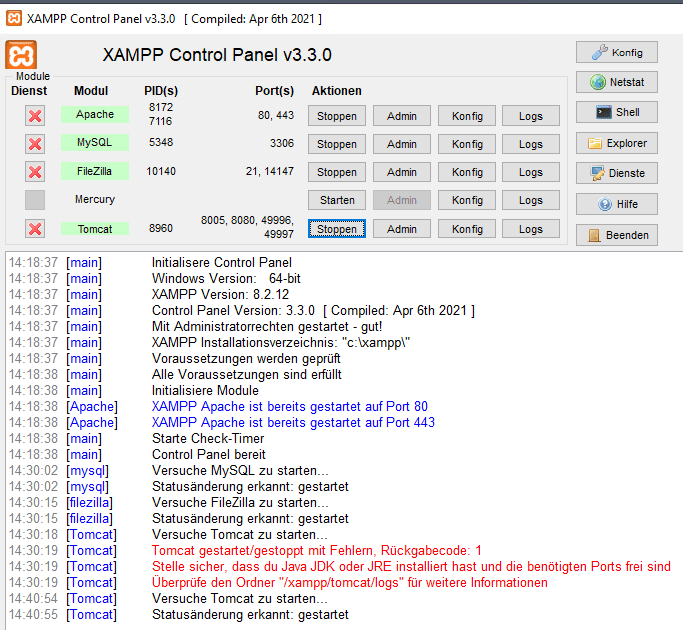Open Apache Konfig menu
This screenshot has width=683, height=630.
(467, 116)
